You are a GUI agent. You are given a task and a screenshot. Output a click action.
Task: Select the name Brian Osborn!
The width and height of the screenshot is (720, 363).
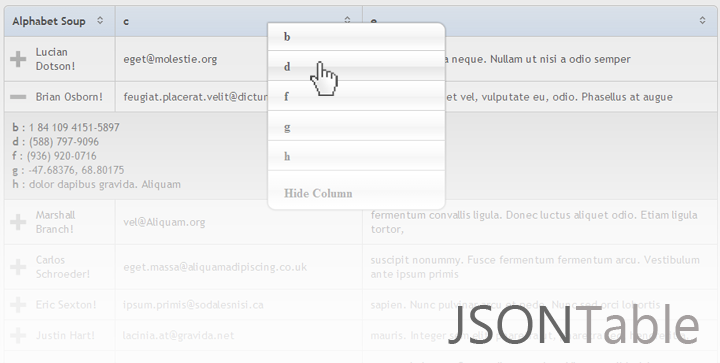click(69, 97)
